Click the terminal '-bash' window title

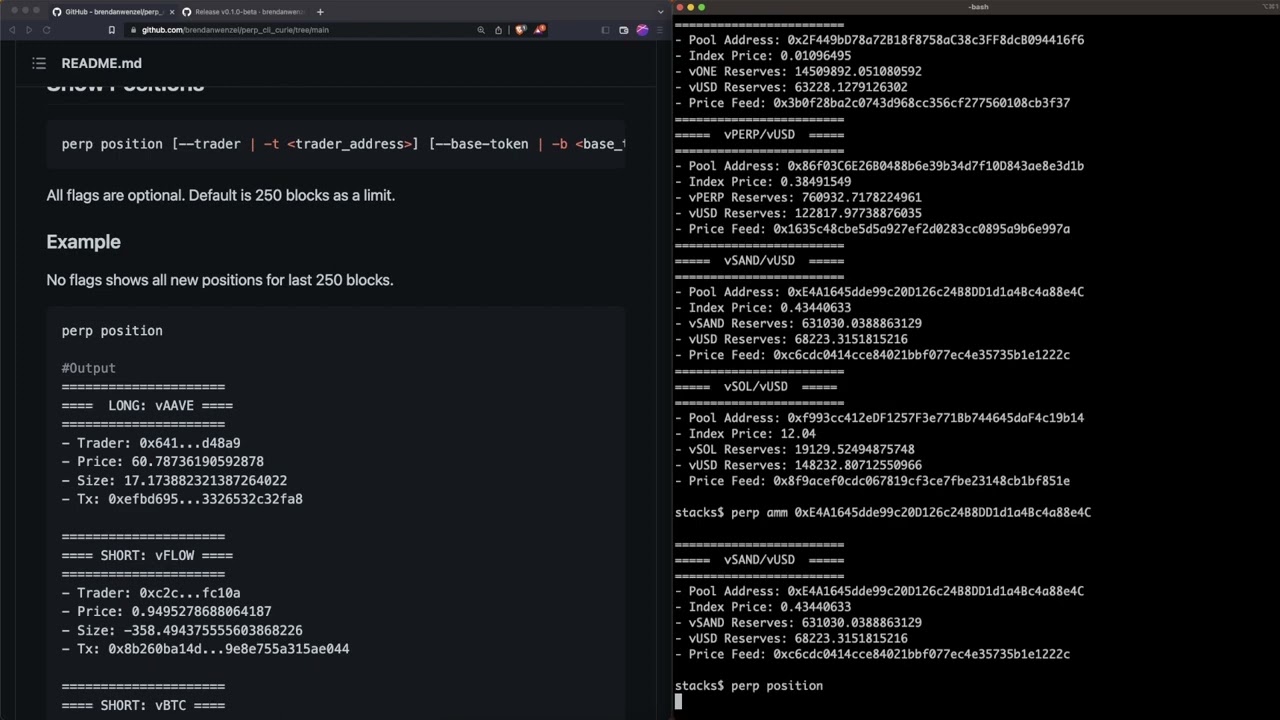978,7
